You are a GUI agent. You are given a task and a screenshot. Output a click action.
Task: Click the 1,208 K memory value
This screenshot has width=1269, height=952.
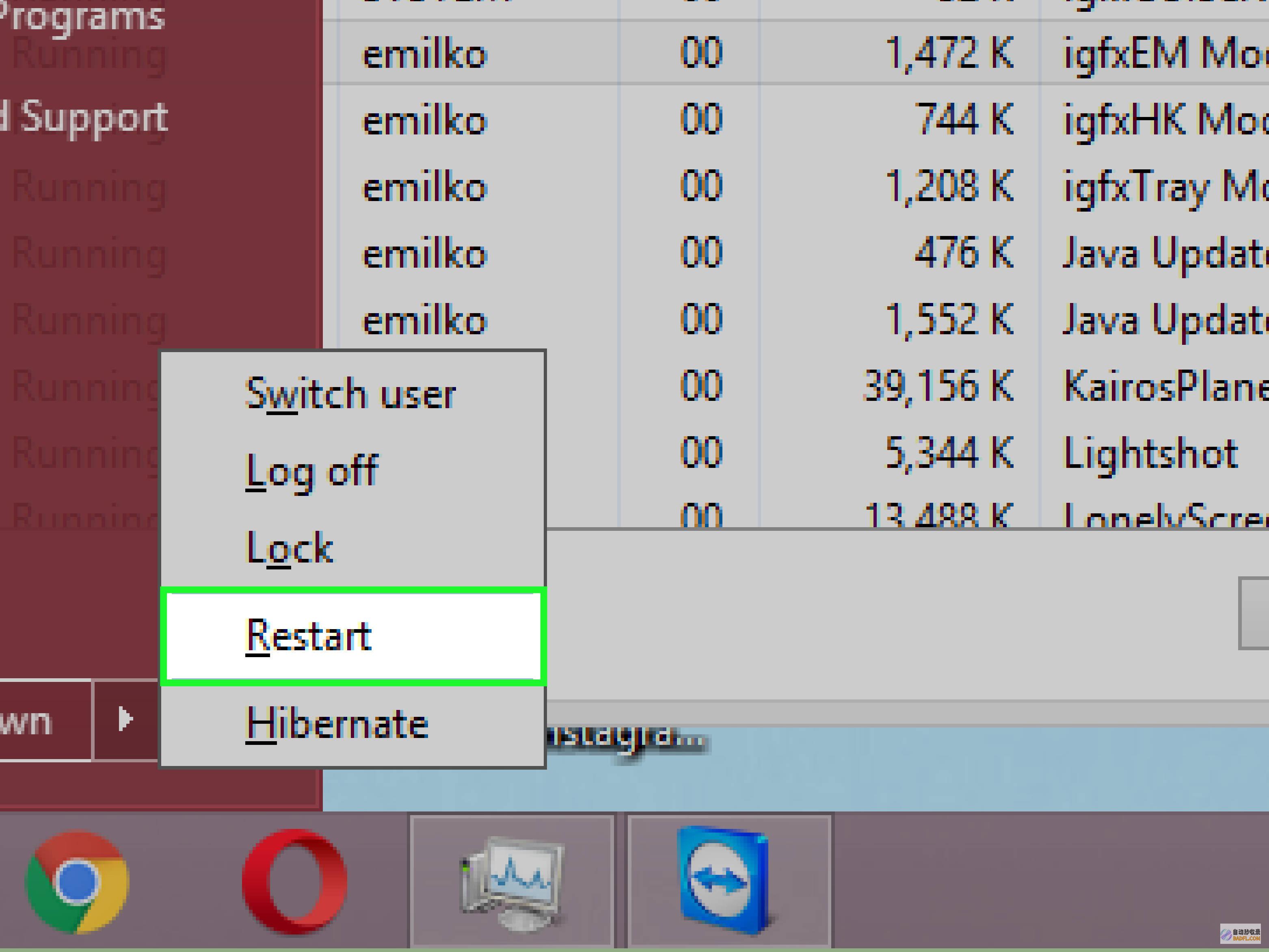949,186
